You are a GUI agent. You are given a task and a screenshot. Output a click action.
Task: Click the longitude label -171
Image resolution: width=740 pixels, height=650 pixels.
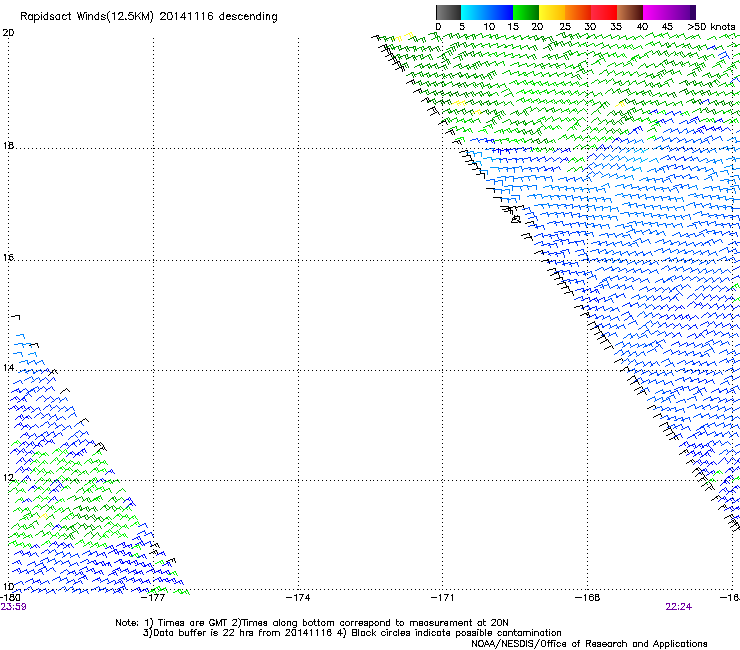pyautogui.click(x=442, y=598)
